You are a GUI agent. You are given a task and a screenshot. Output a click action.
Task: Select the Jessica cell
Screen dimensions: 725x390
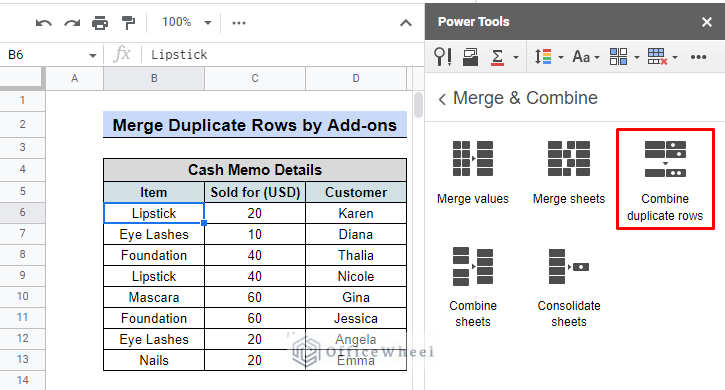click(x=356, y=318)
